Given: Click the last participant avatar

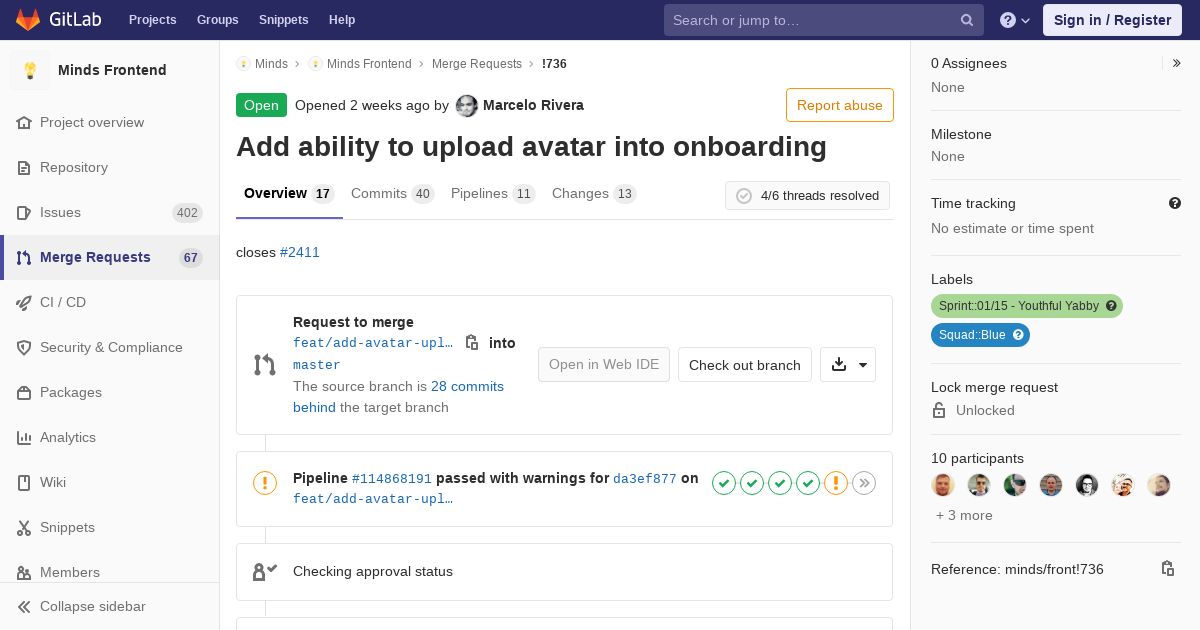Looking at the screenshot, I should (x=1159, y=485).
